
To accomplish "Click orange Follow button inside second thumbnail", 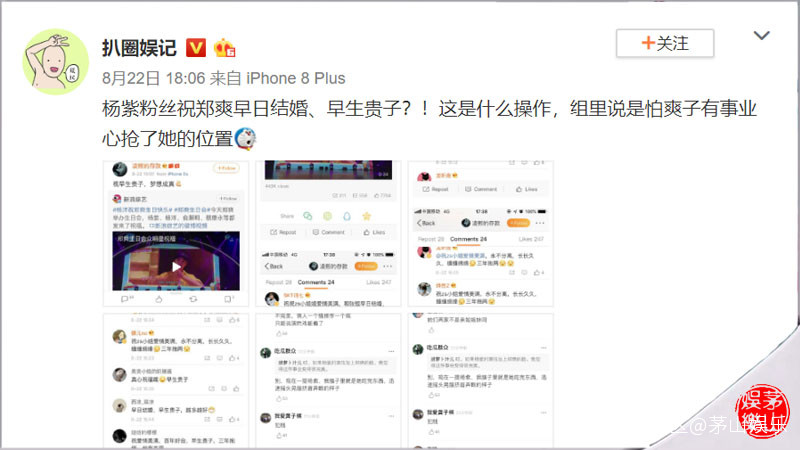I will tap(366, 266).
